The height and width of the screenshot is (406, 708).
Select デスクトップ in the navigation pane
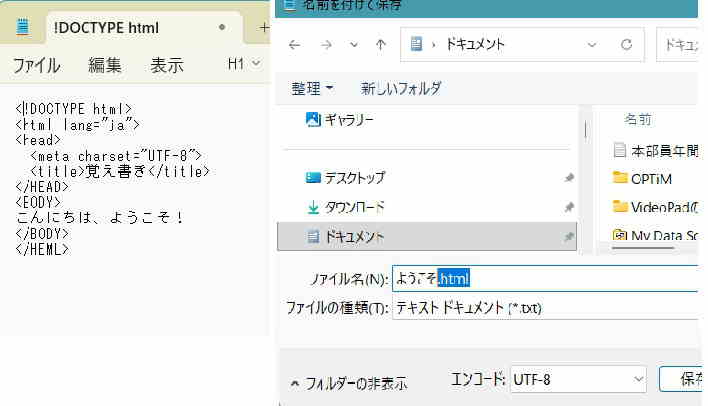click(345, 177)
